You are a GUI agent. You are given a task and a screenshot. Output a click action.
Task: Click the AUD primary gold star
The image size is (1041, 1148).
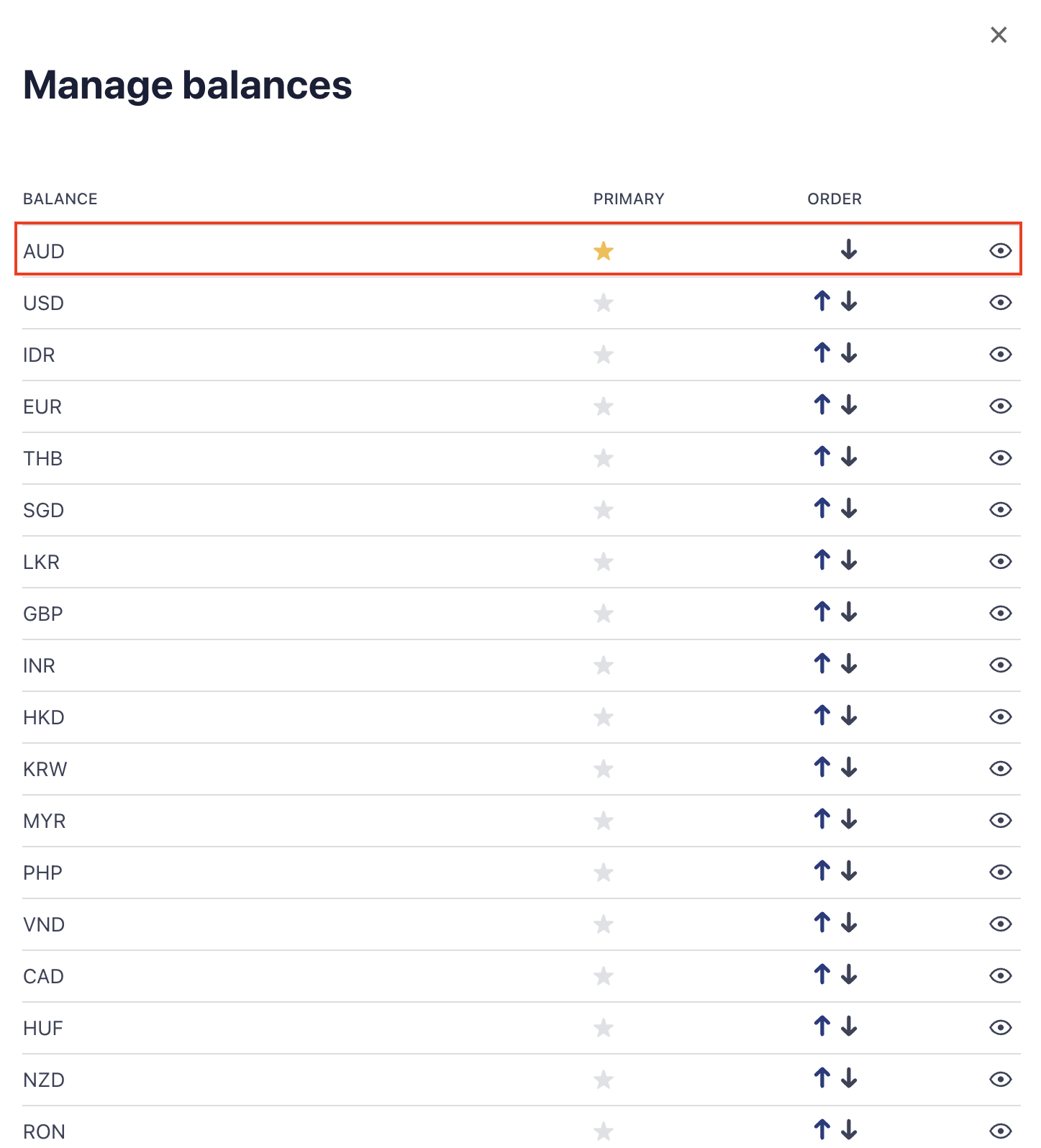[x=604, y=251]
